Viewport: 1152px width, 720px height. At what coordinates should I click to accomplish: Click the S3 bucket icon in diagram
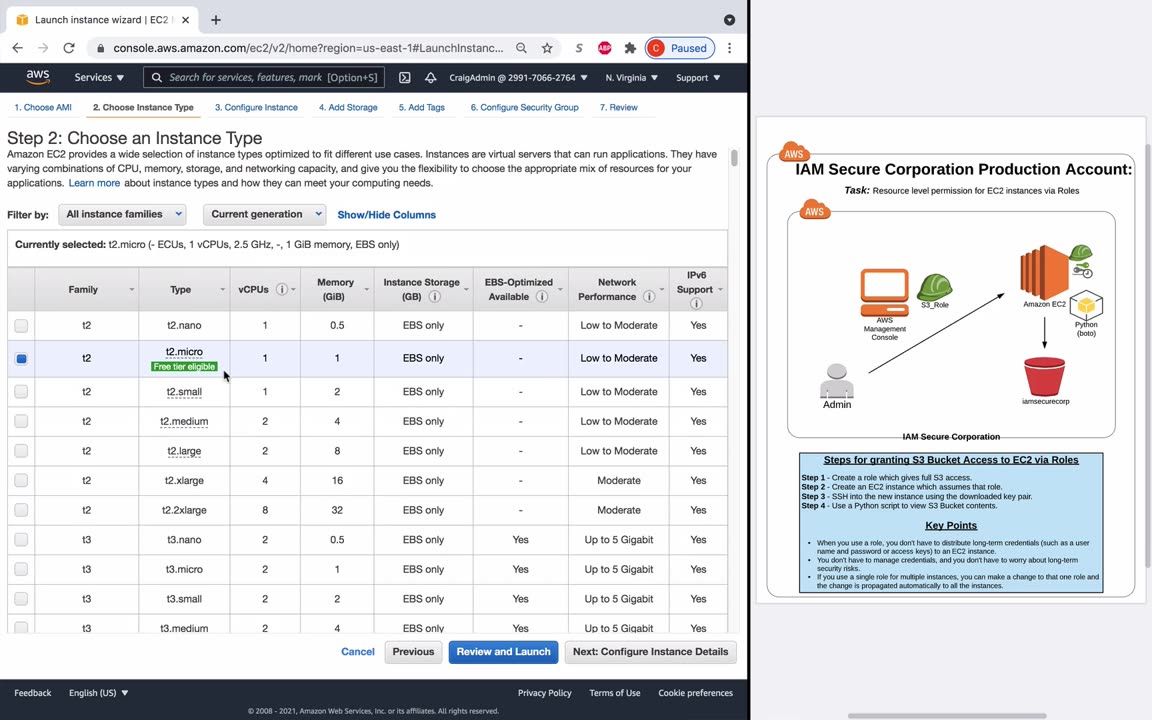click(1044, 376)
